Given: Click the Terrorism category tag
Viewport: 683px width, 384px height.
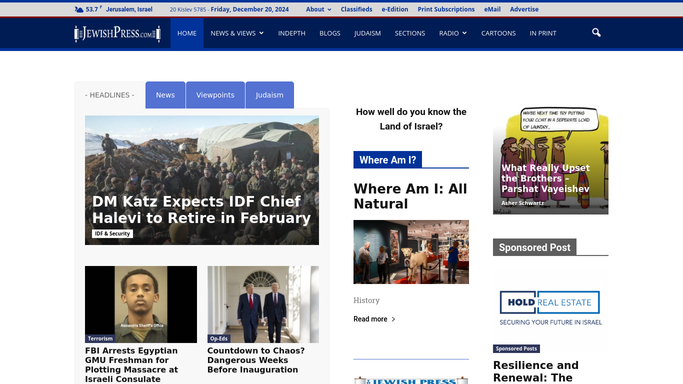Looking at the screenshot, I should click(100, 338).
